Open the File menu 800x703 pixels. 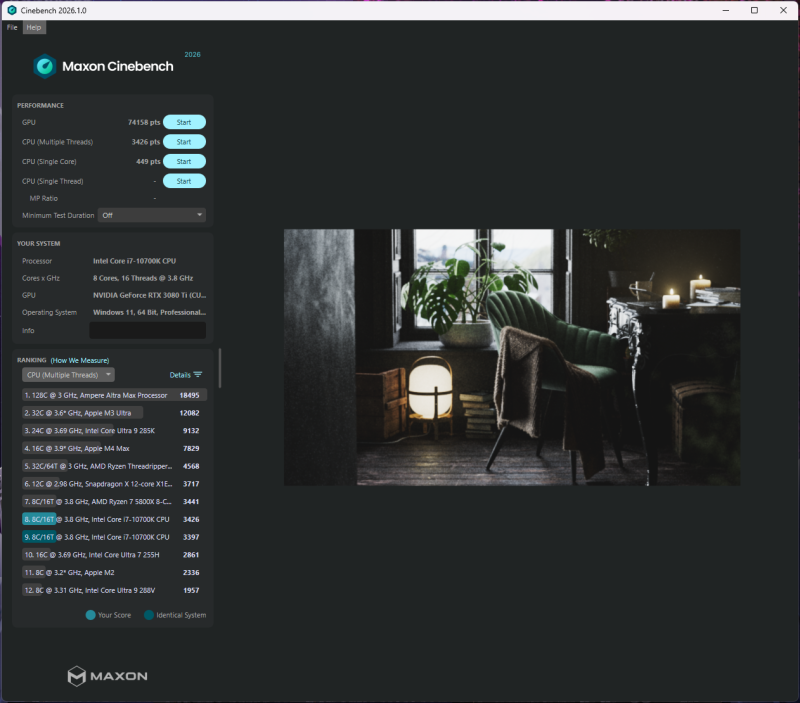click(x=12, y=28)
